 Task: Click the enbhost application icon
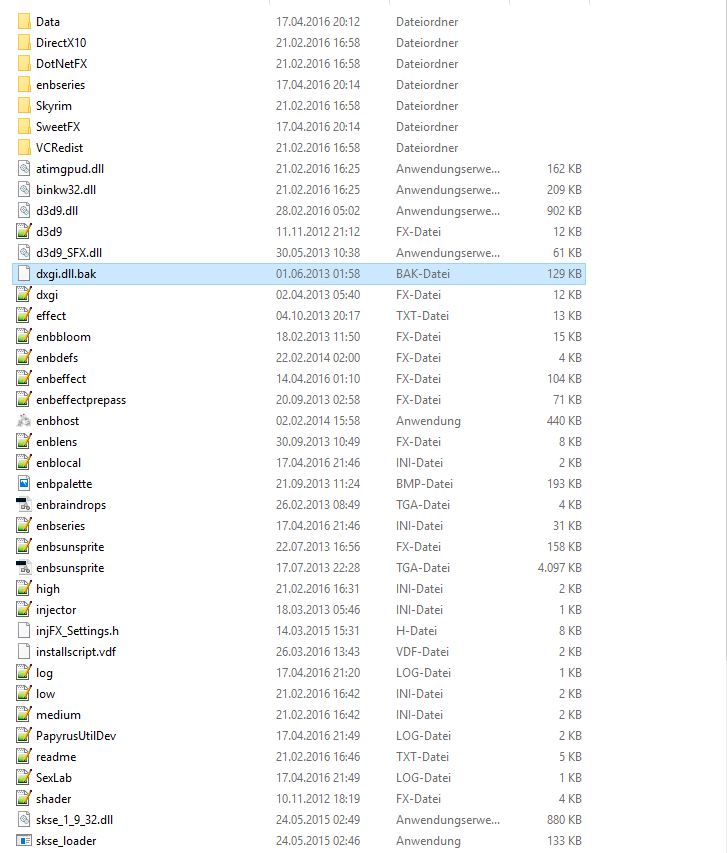24,421
